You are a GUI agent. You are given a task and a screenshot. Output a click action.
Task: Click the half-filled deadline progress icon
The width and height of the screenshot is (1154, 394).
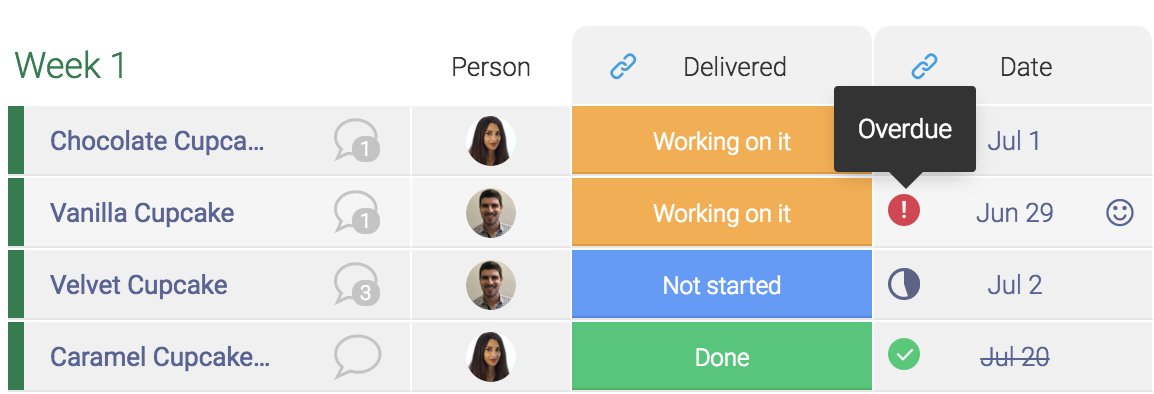(x=904, y=284)
